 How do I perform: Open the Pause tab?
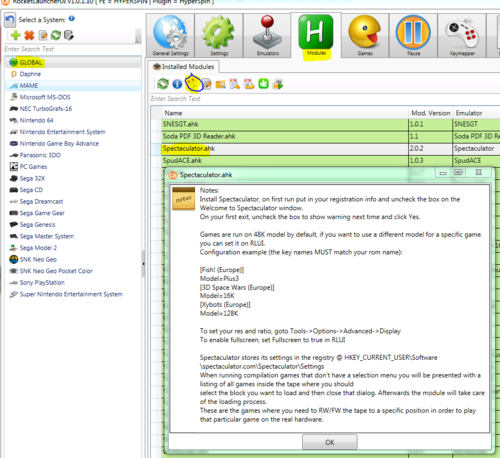(x=413, y=36)
